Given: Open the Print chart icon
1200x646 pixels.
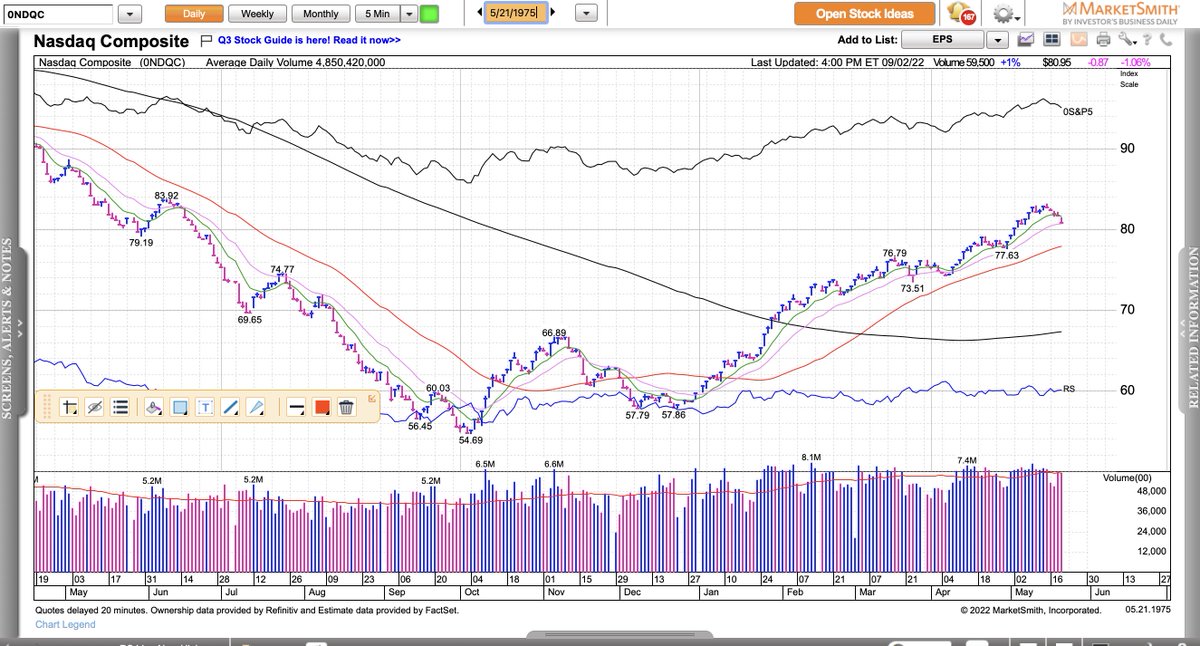Looking at the screenshot, I should pos(1103,39).
